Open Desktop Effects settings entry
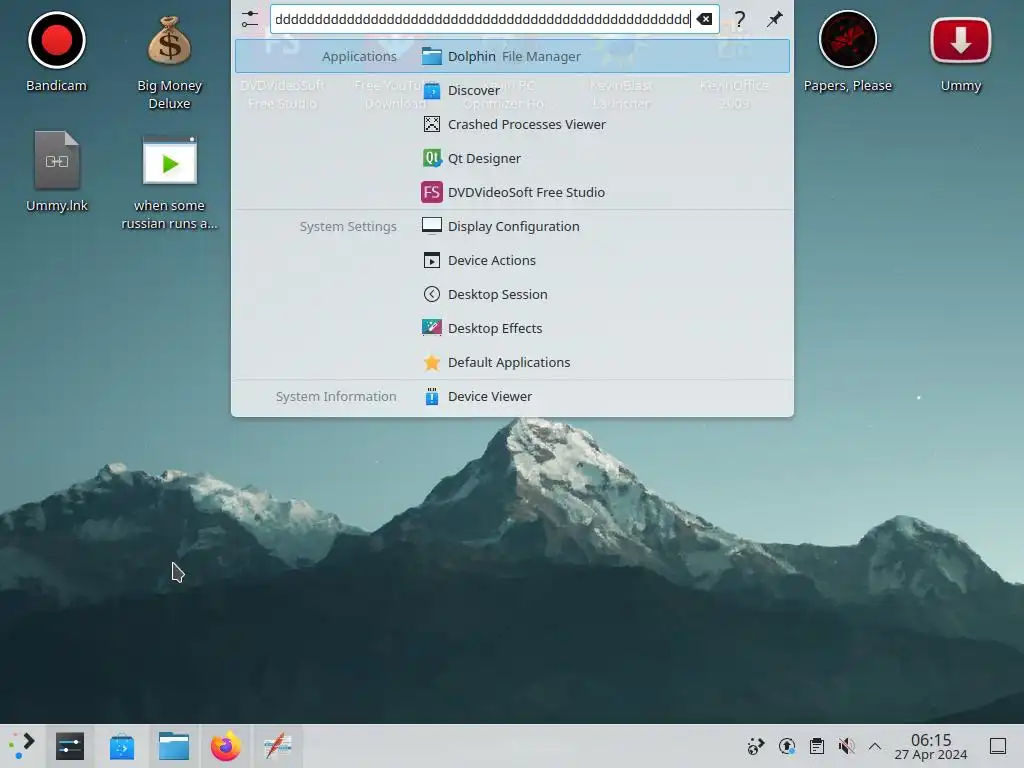Viewport: 1024px width, 768px height. pyautogui.click(x=512, y=328)
